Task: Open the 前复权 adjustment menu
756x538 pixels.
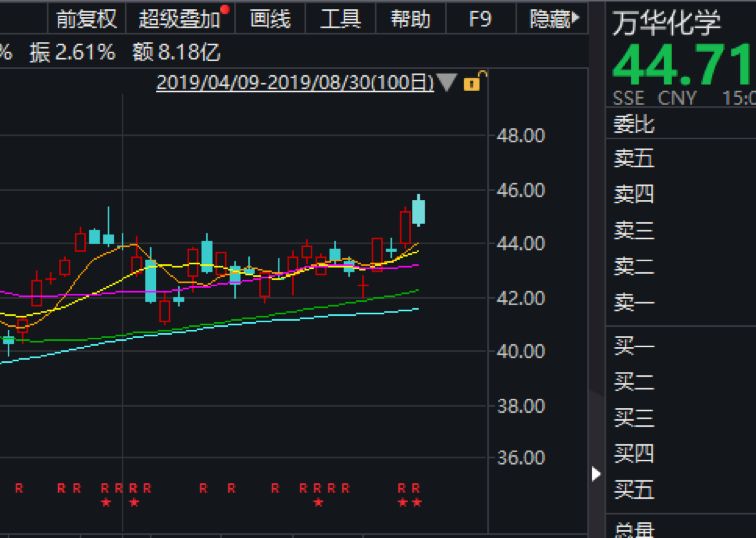Action: 86,19
